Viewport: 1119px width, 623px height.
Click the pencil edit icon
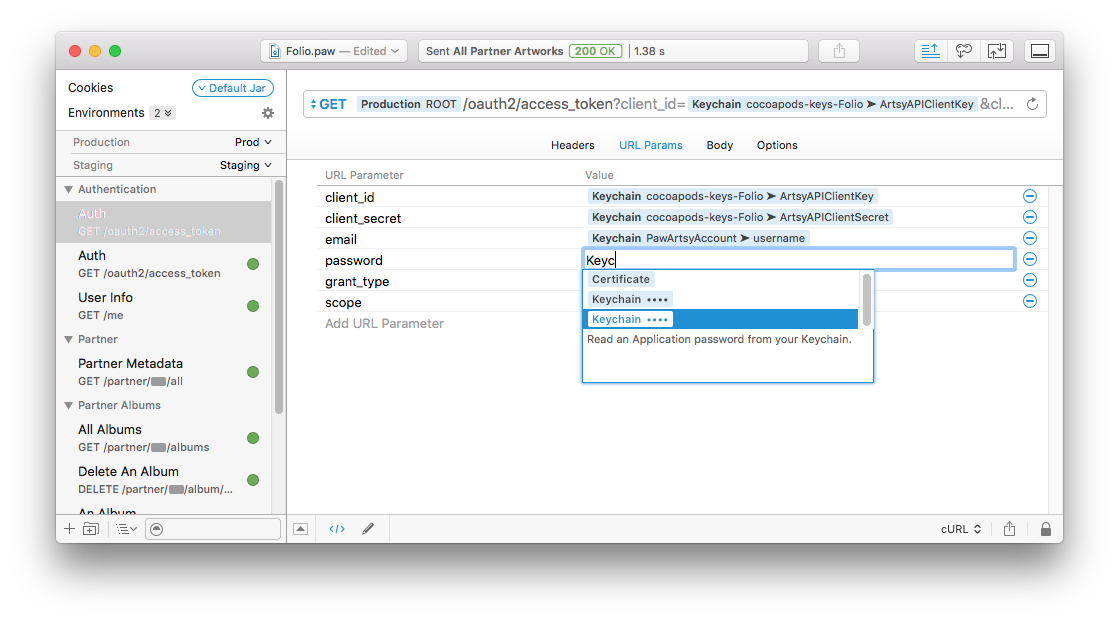(368, 529)
